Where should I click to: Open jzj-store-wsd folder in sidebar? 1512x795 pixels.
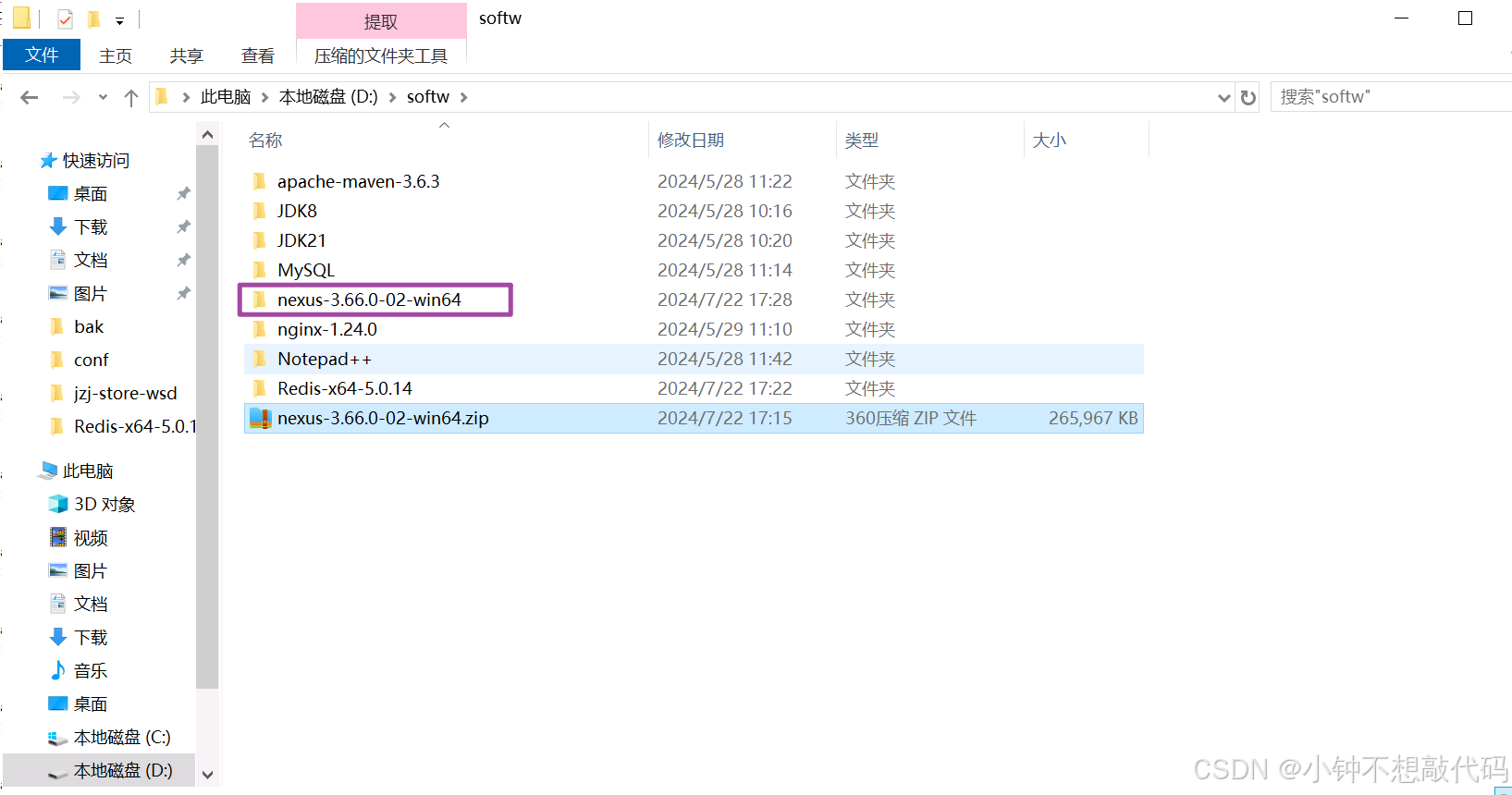tap(125, 394)
